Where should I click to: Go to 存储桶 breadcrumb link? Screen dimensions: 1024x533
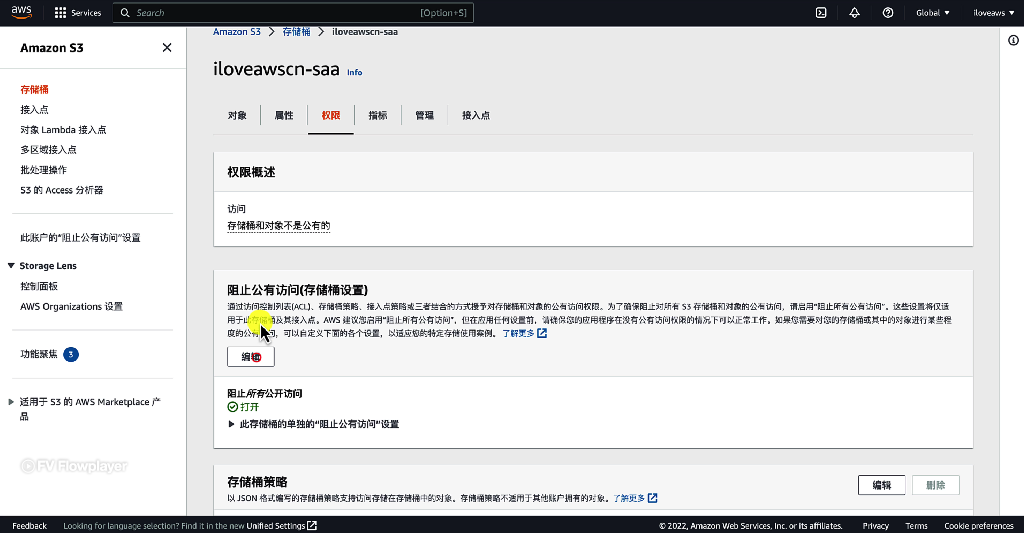296,31
